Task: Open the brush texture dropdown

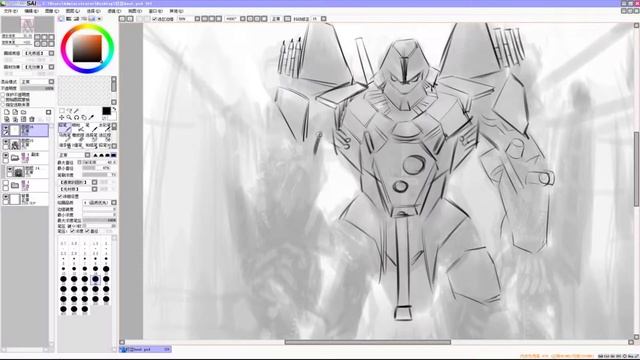Action: point(95,189)
